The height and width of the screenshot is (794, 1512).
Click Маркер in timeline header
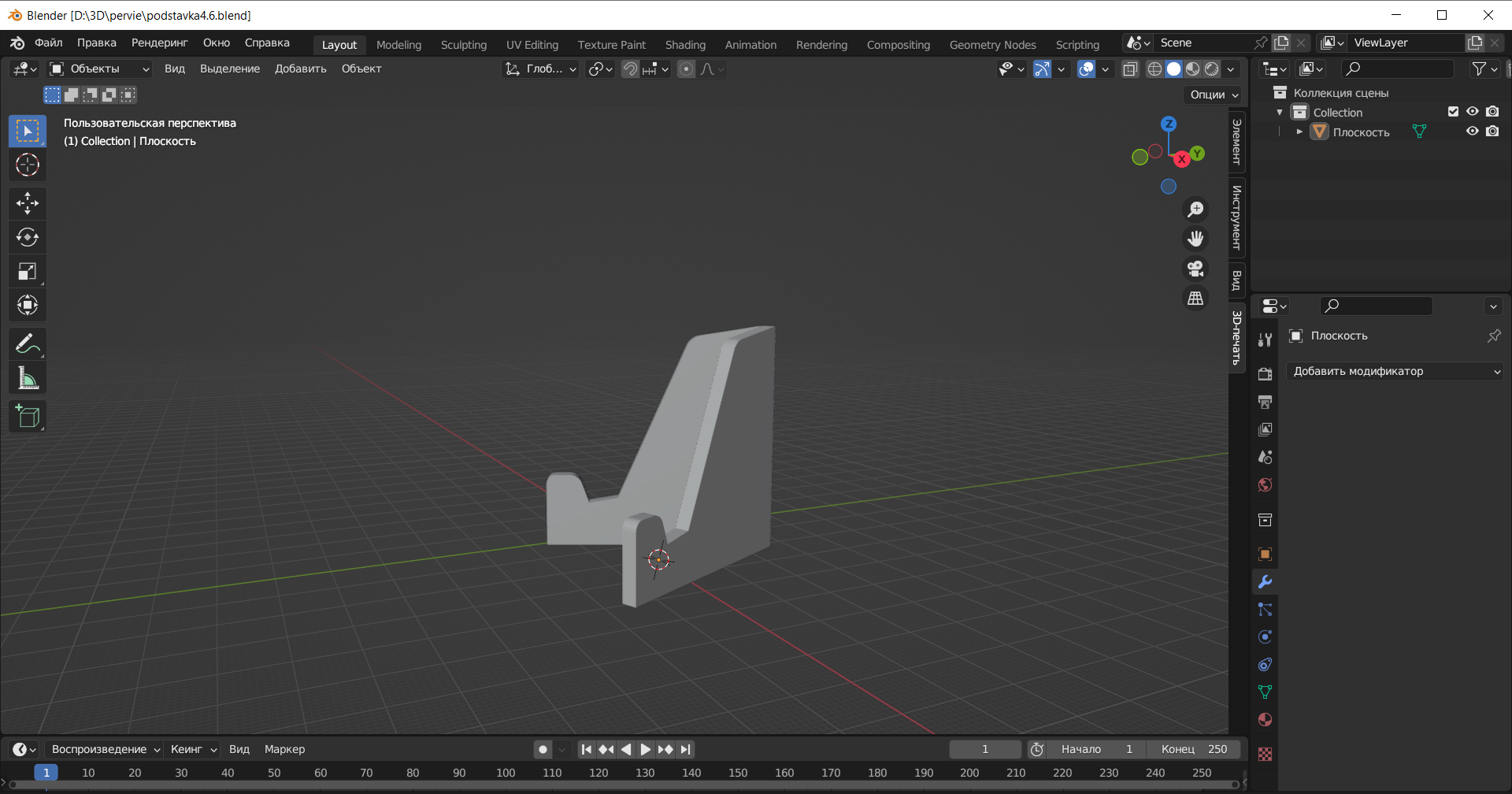(284, 749)
